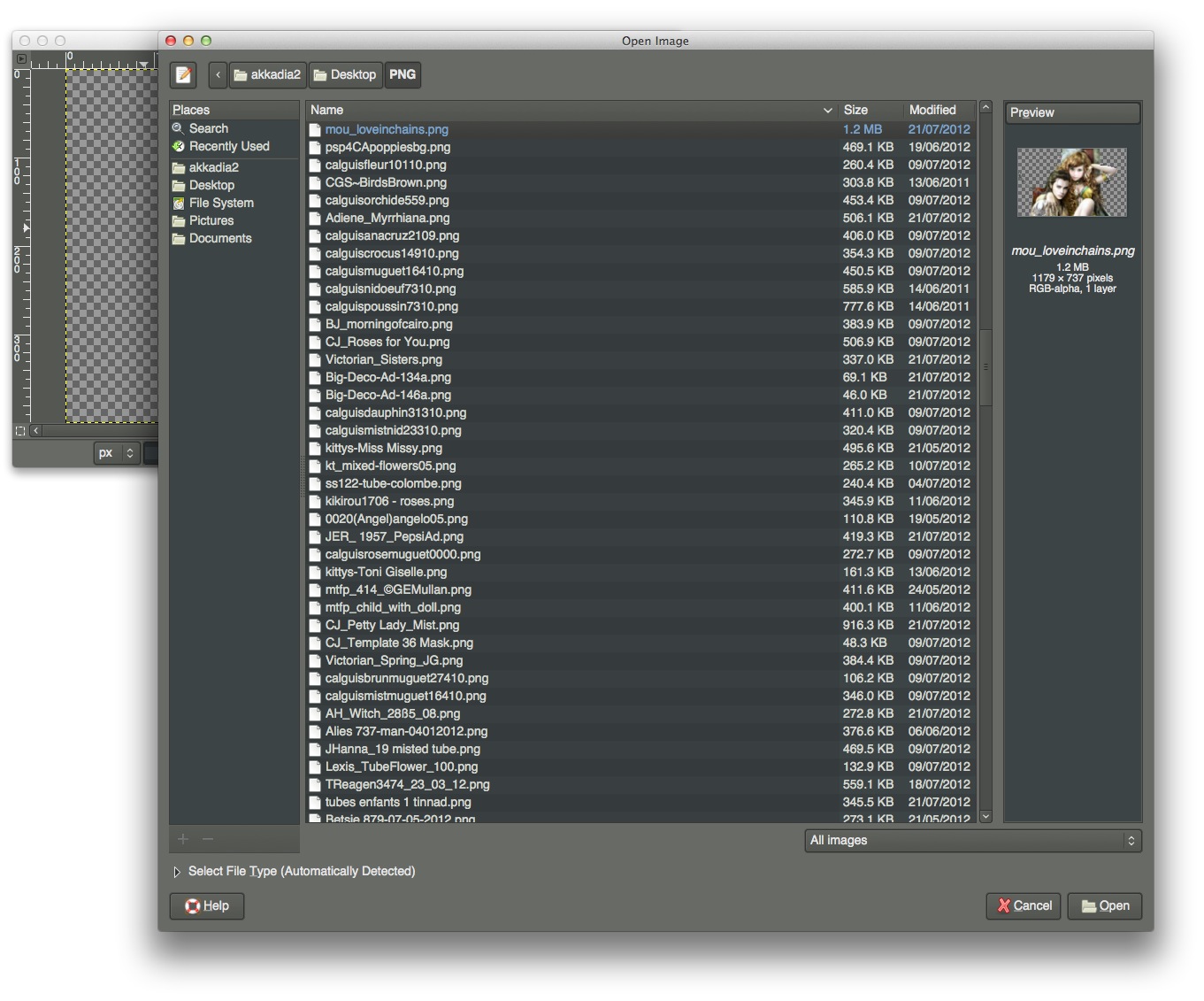
Task: Open the px unit dropdown in image window
Action: tap(117, 452)
